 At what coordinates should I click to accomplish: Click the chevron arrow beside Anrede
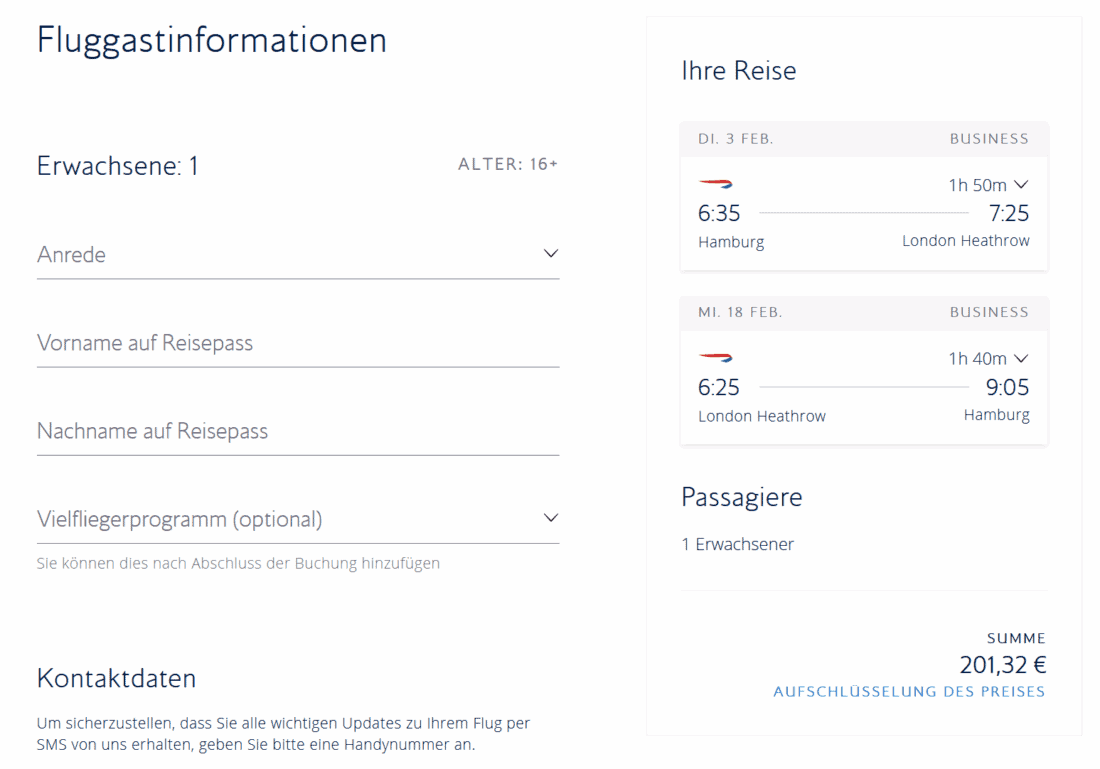click(x=550, y=253)
